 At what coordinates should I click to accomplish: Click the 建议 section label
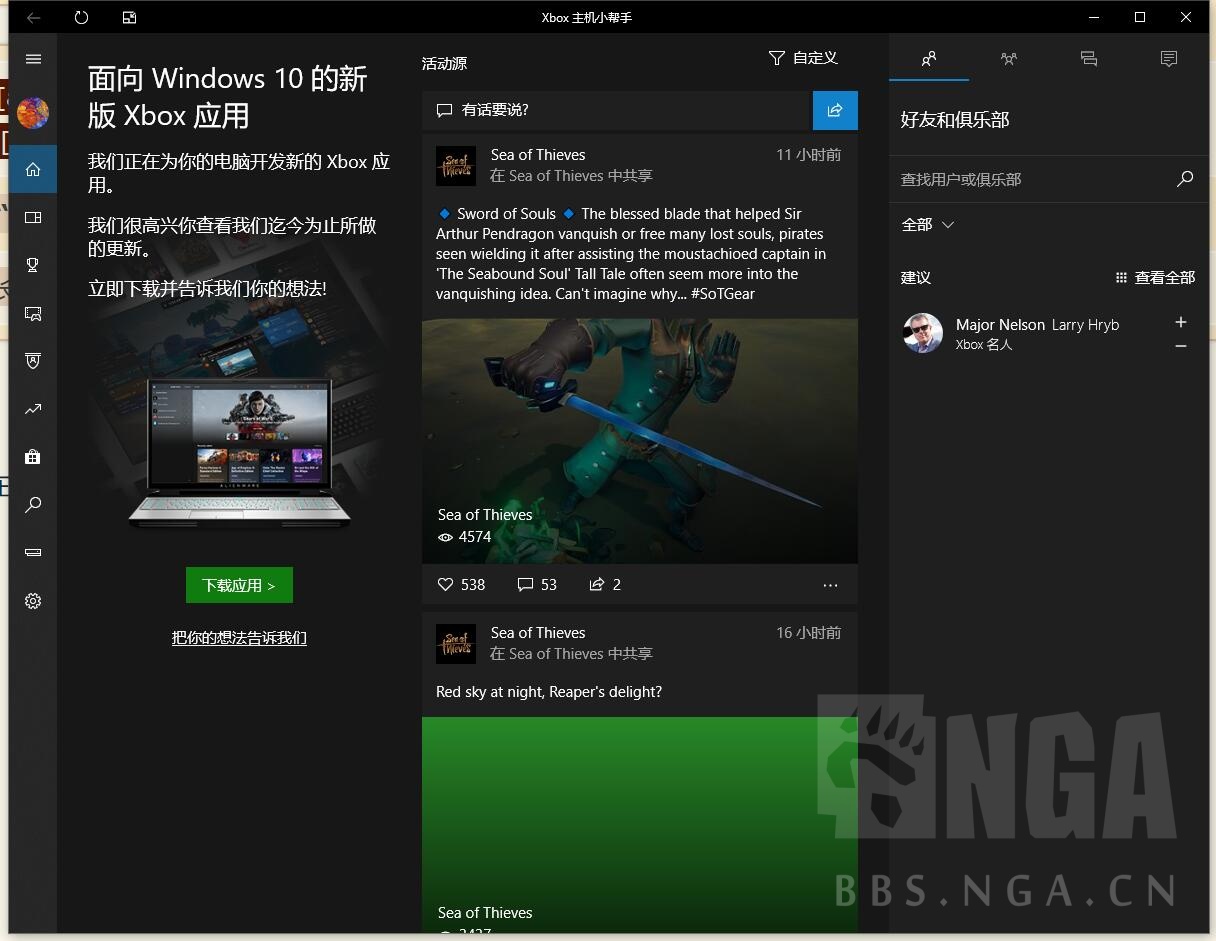[x=916, y=277]
